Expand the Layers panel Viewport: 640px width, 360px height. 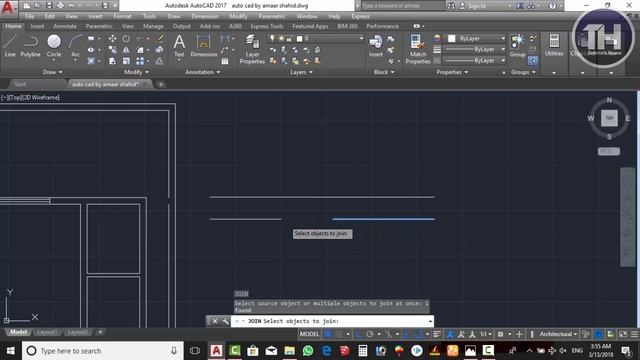[301, 72]
